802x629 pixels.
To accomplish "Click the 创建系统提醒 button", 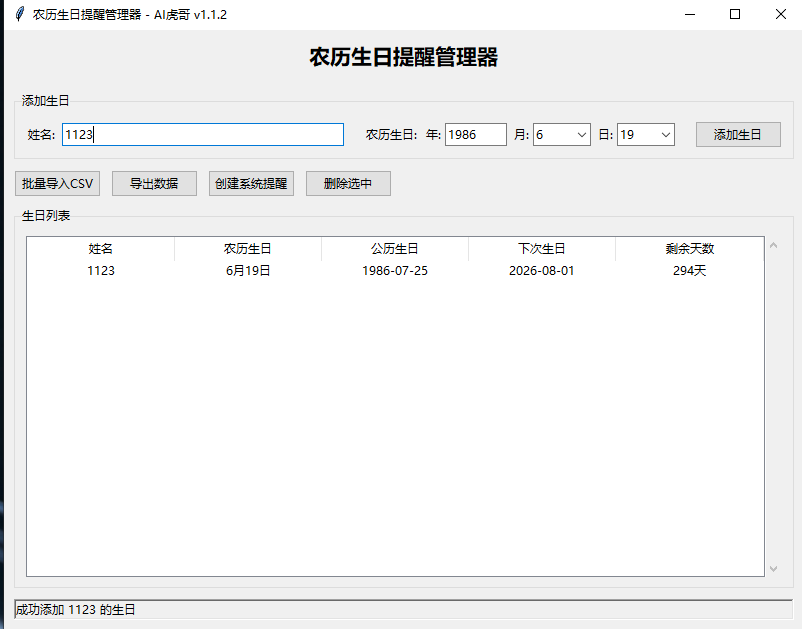I will pos(251,183).
